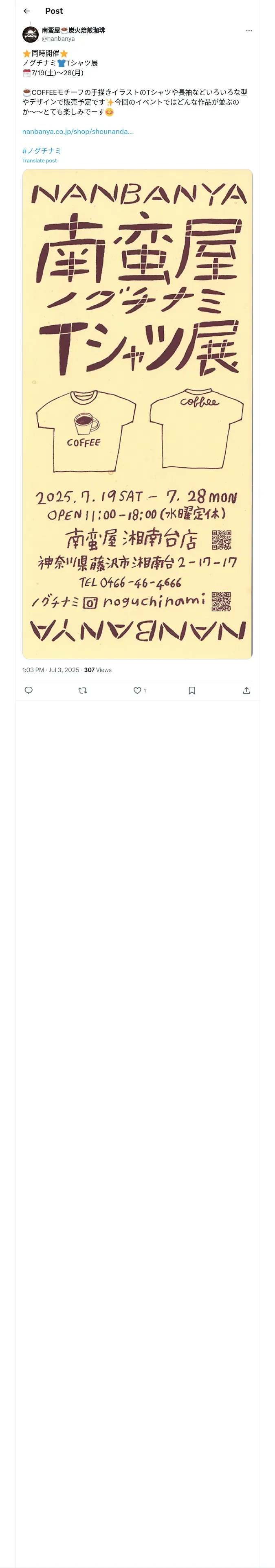Click the like count number beside the heart
Screen dimensions: 275x1568
pyautogui.click(x=145, y=691)
